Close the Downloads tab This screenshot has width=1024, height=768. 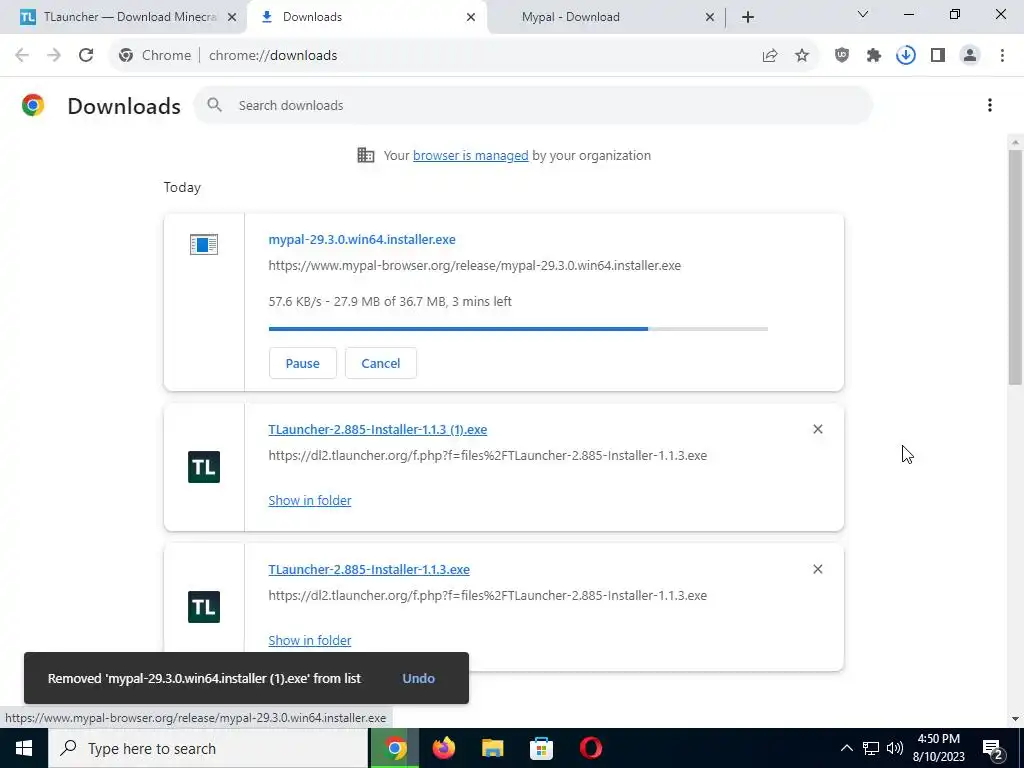[x=471, y=18]
